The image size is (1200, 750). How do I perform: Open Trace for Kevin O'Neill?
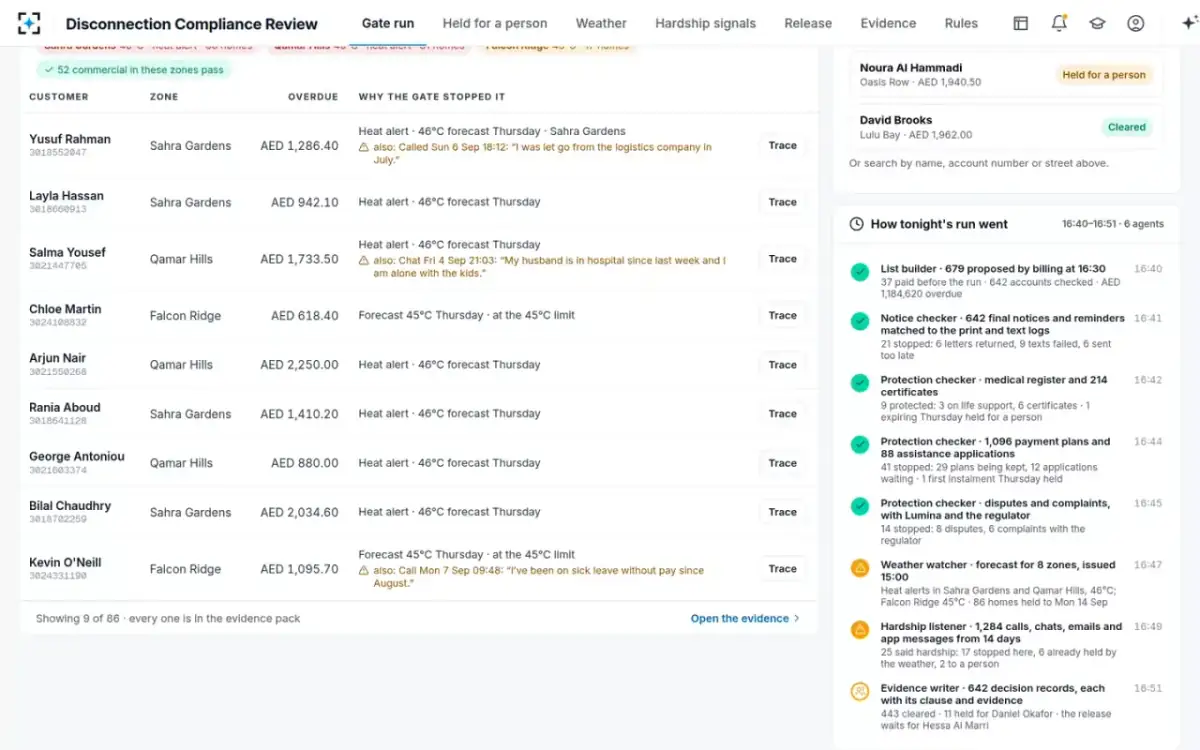click(x=783, y=569)
